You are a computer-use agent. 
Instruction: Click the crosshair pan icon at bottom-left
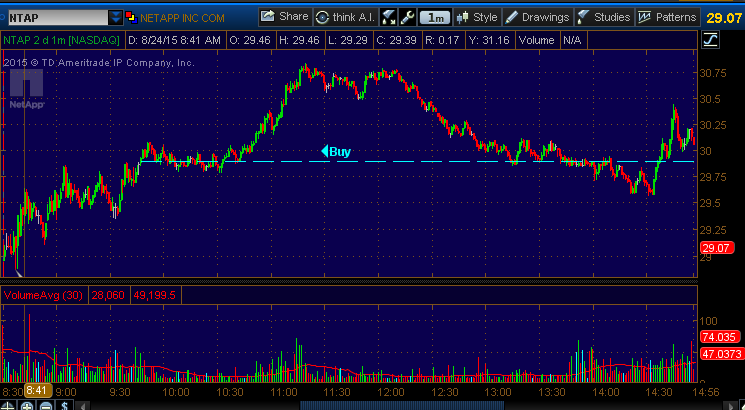(x=9, y=404)
